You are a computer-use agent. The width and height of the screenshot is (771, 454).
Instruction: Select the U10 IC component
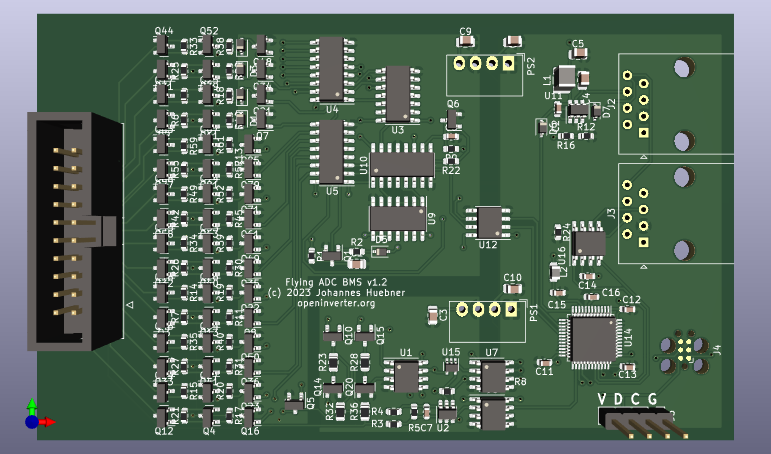point(402,164)
